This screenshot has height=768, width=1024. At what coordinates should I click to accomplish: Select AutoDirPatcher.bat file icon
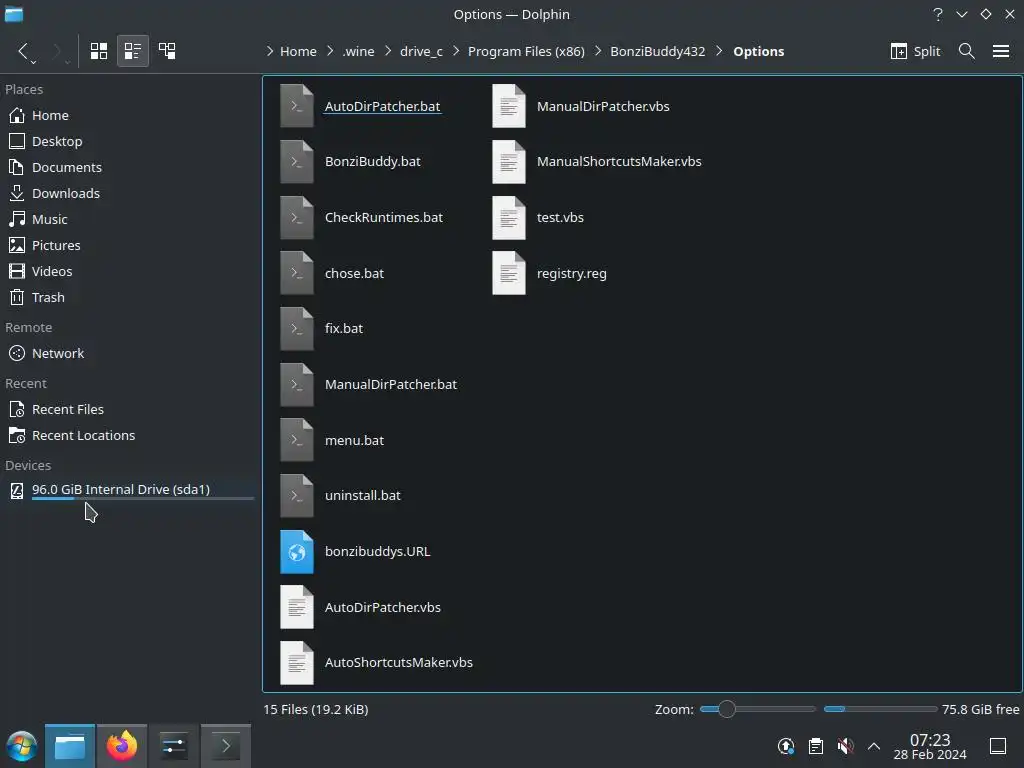pos(296,106)
